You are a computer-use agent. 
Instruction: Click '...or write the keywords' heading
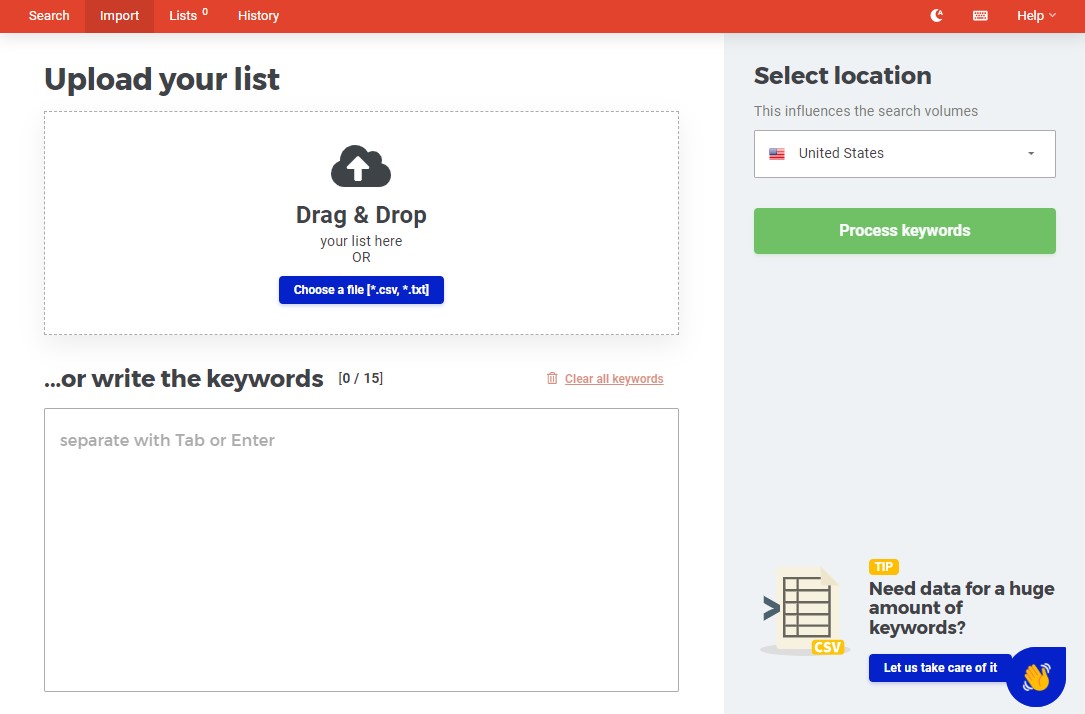click(183, 378)
